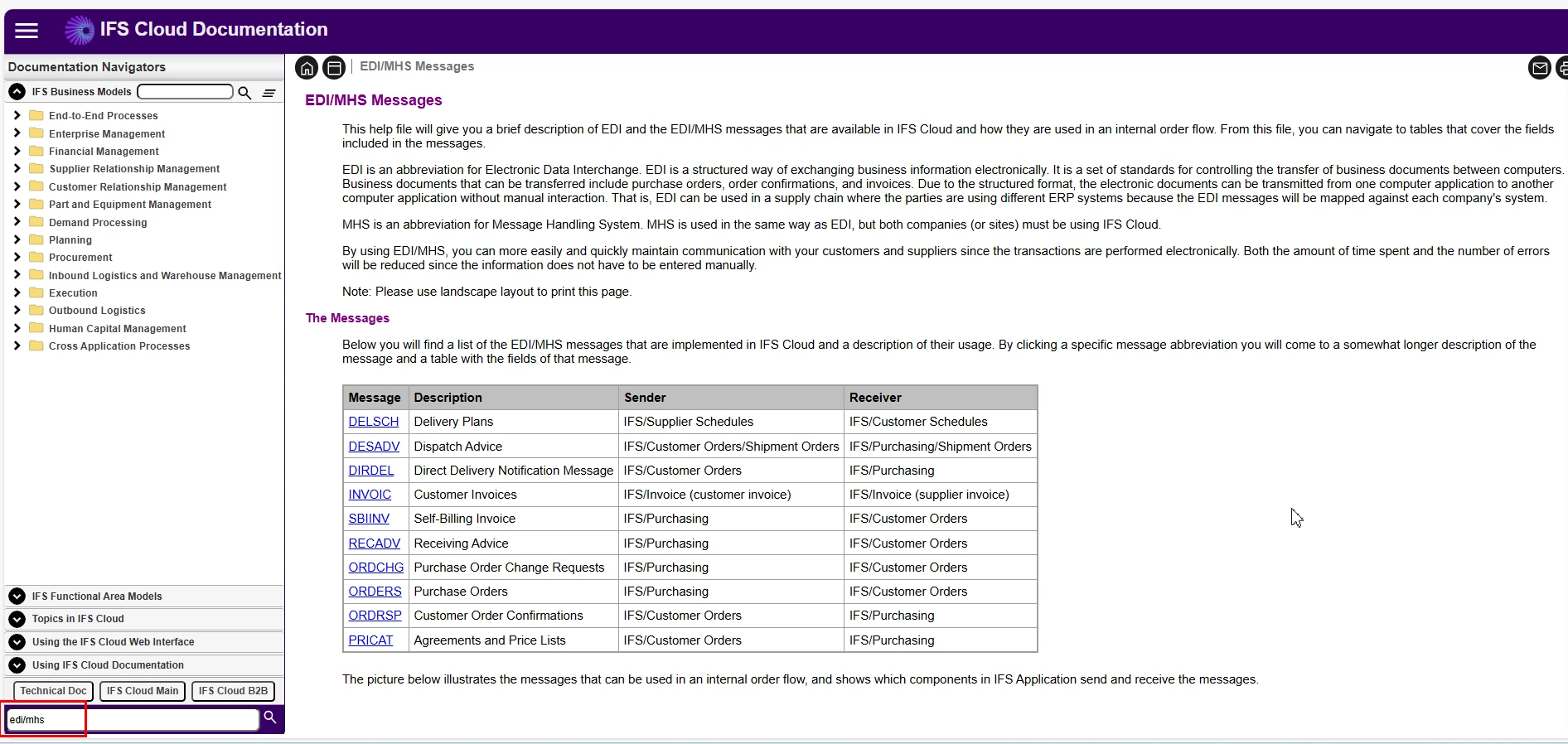
Task: Open the RECADV message link
Action: [x=374, y=544]
